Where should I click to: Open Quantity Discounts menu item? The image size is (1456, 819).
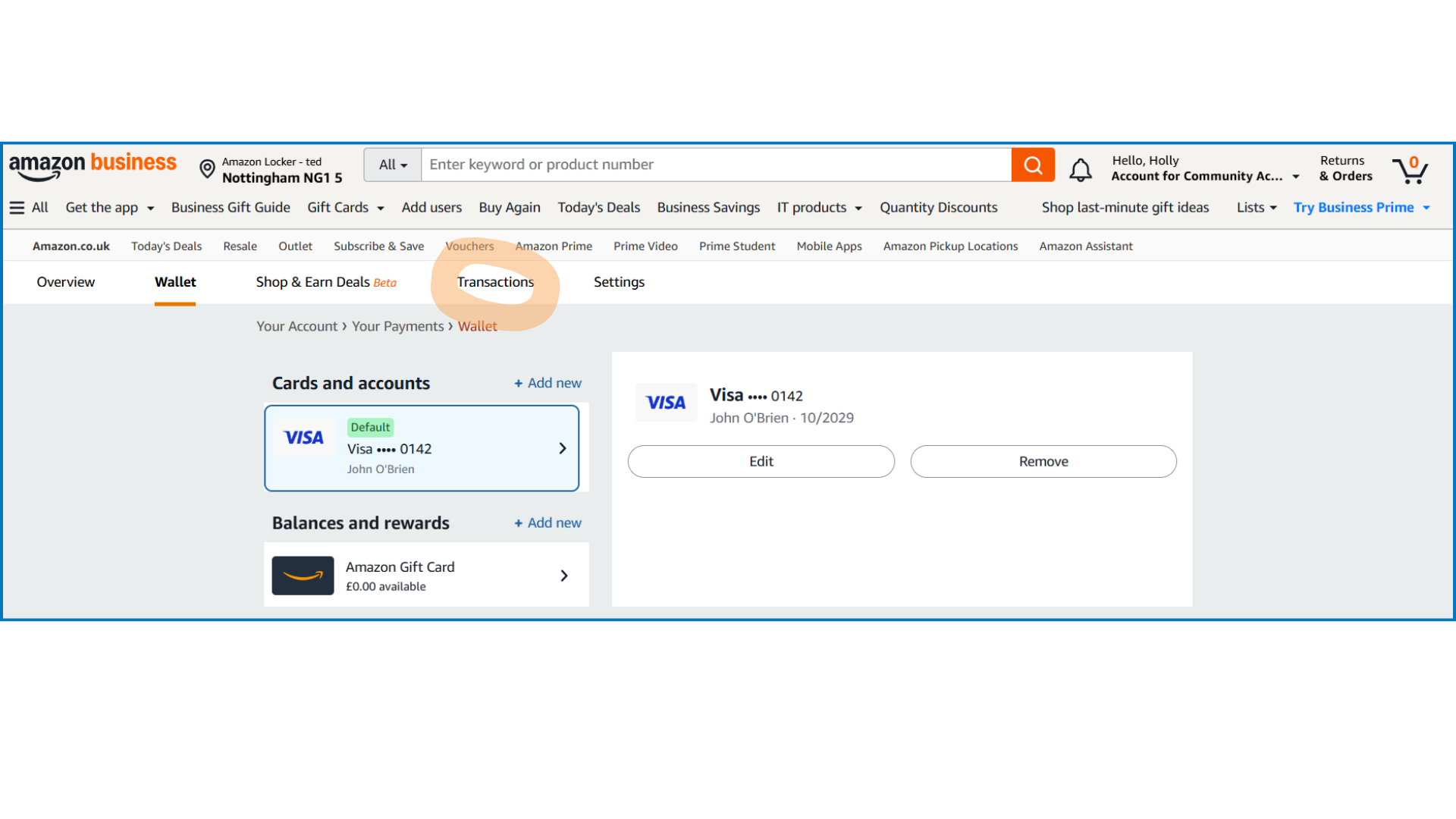point(939,208)
